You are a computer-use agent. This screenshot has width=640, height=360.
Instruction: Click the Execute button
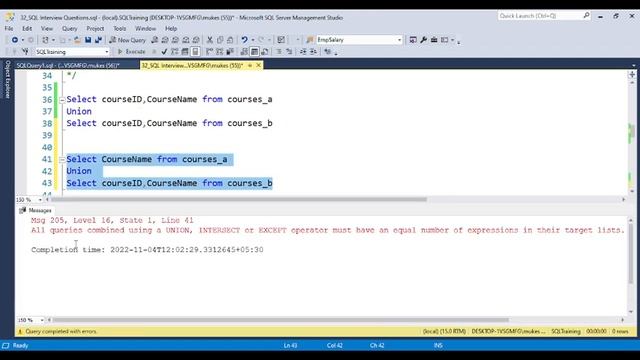pos(131,51)
